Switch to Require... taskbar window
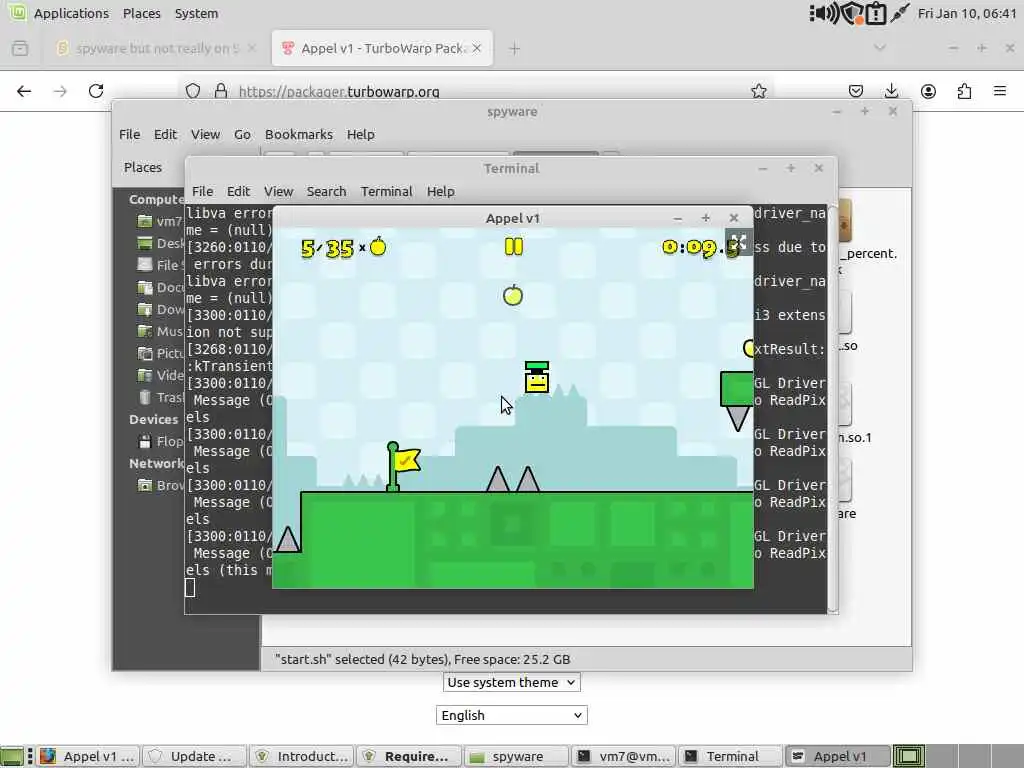The width and height of the screenshot is (1024, 768). tap(409, 756)
